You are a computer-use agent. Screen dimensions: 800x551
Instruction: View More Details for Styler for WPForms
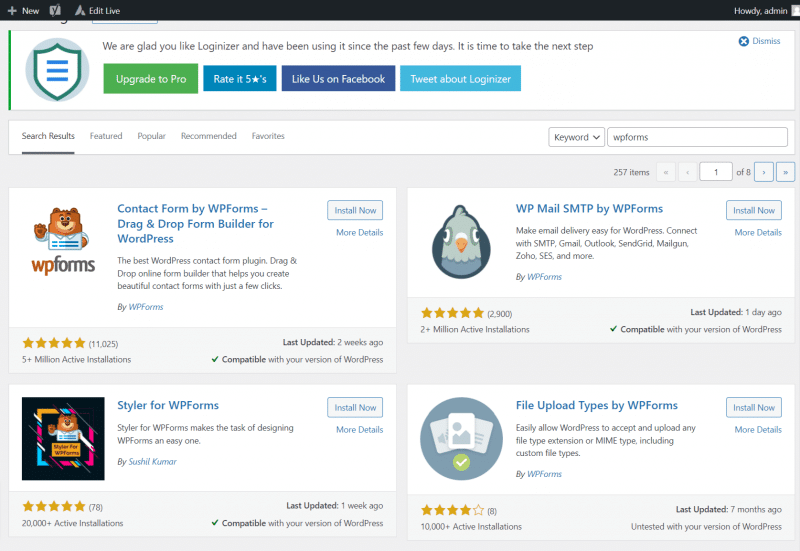point(360,430)
